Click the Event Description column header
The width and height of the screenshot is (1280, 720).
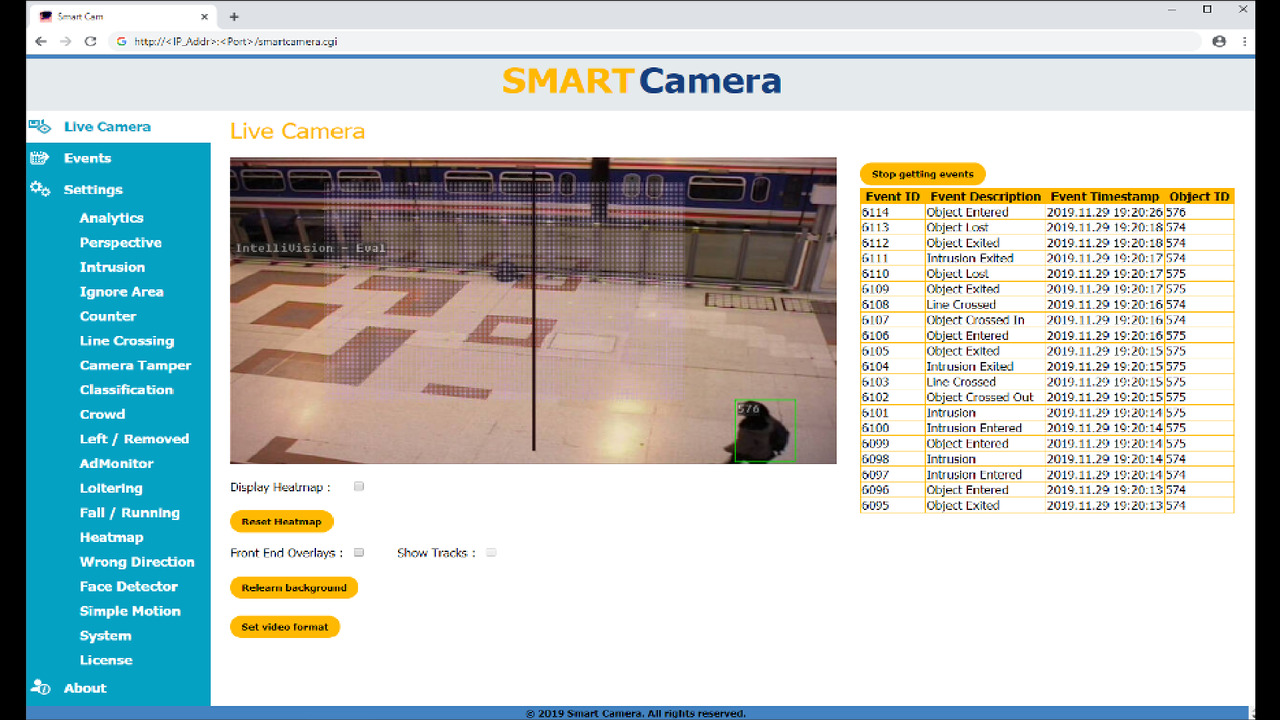(985, 197)
